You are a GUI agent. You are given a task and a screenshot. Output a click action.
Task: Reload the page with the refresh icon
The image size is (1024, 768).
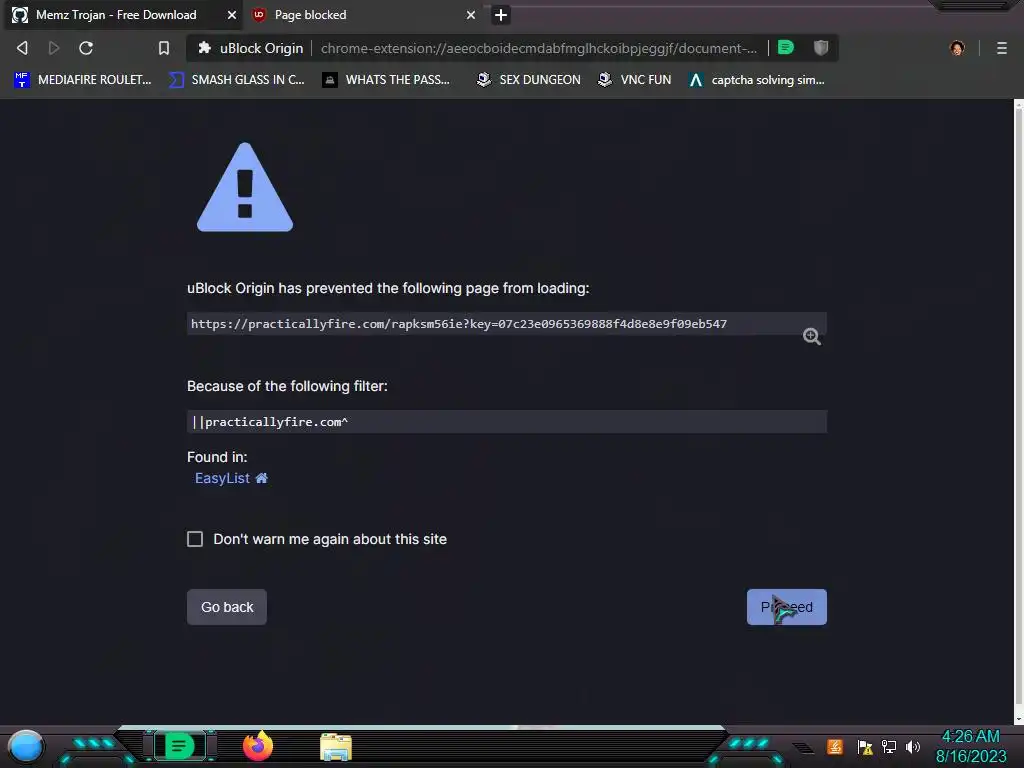tap(86, 48)
